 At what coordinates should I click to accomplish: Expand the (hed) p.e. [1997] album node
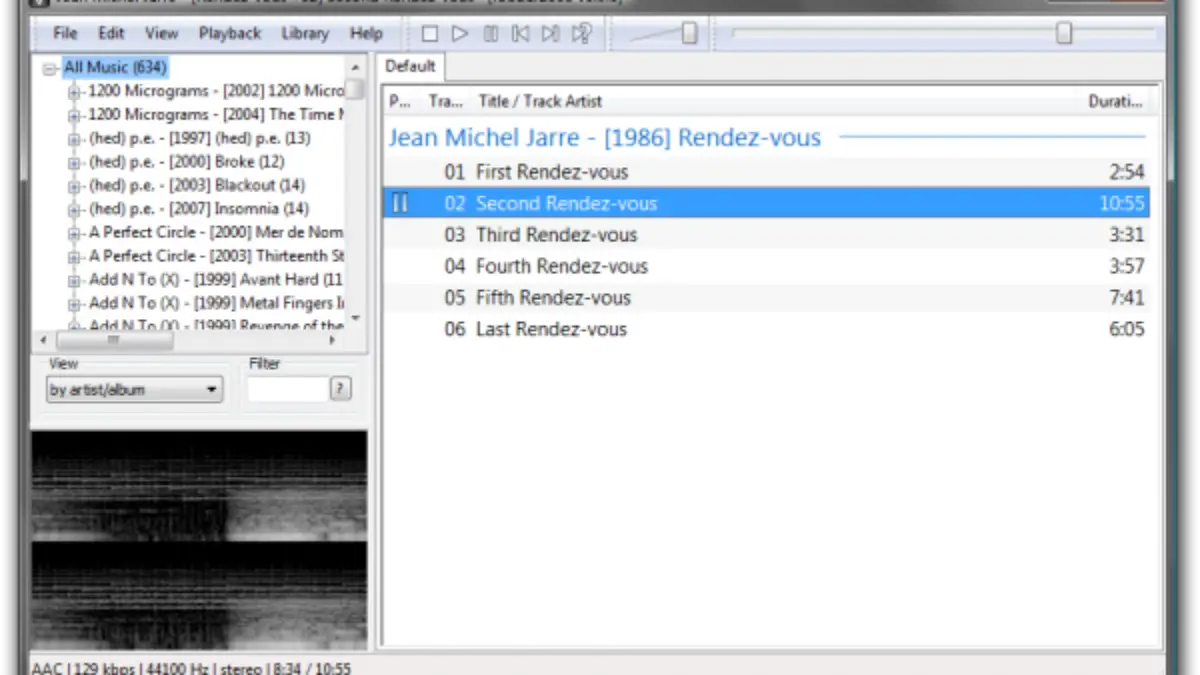(x=74, y=139)
